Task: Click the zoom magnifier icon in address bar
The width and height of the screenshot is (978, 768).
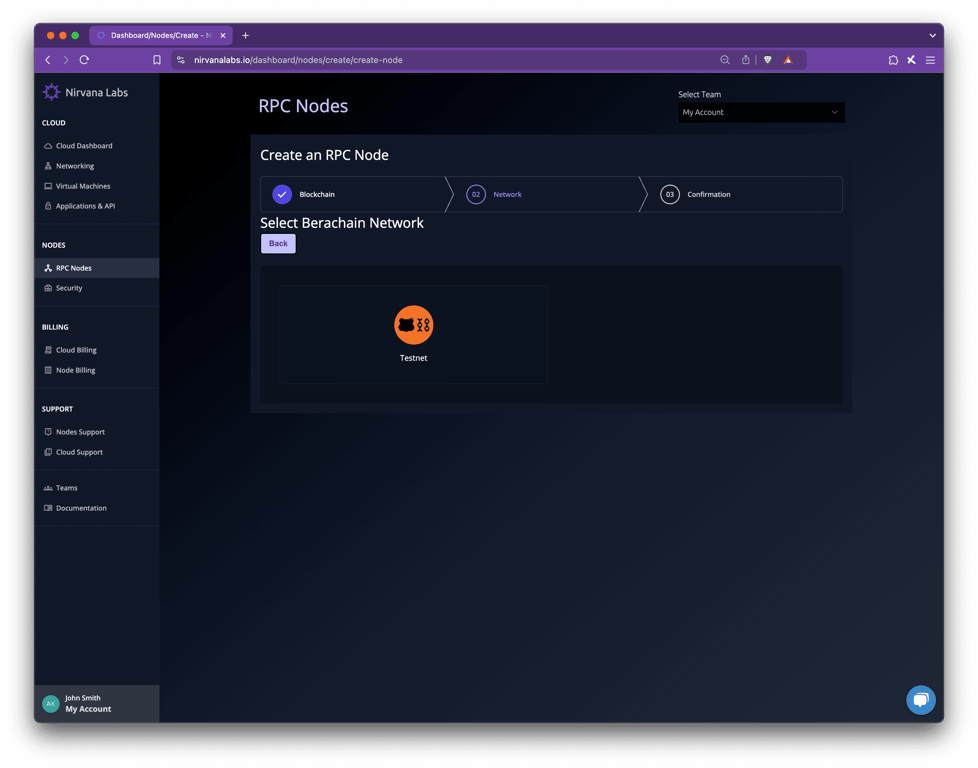Action: pos(725,60)
